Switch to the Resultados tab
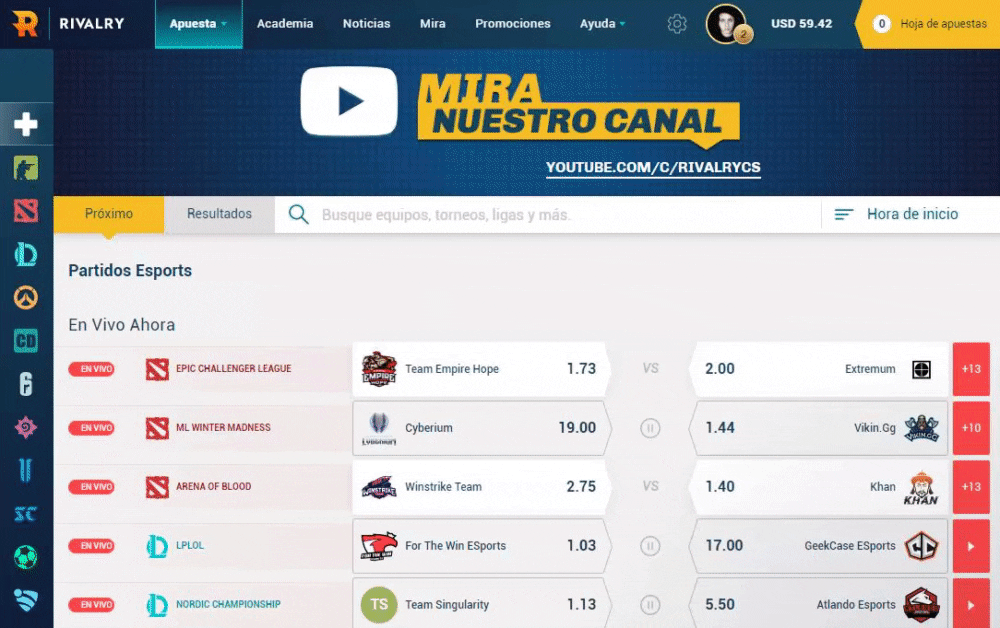The height and width of the screenshot is (628, 1000). click(219, 214)
